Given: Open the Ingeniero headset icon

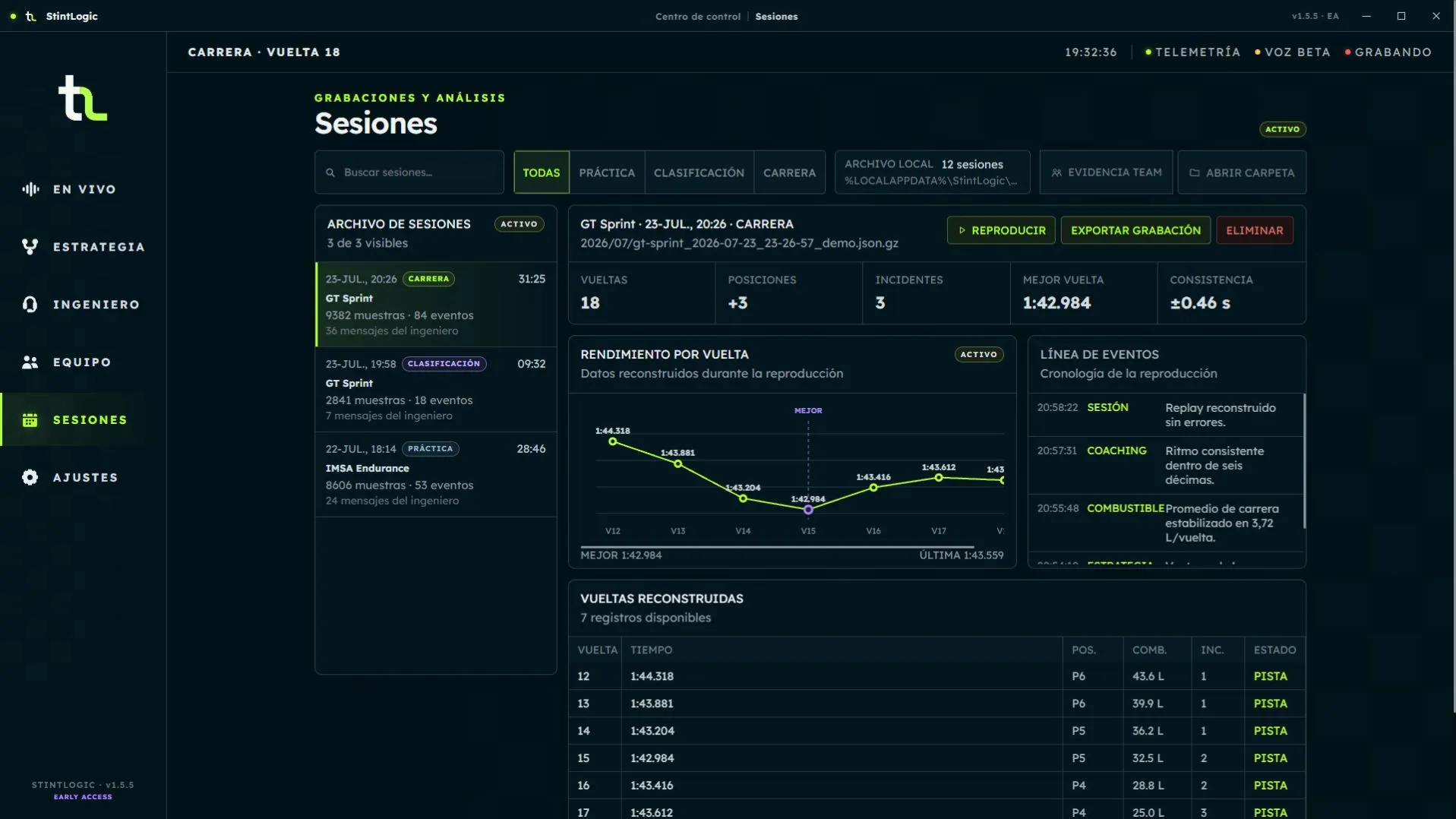Looking at the screenshot, I should point(30,305).
